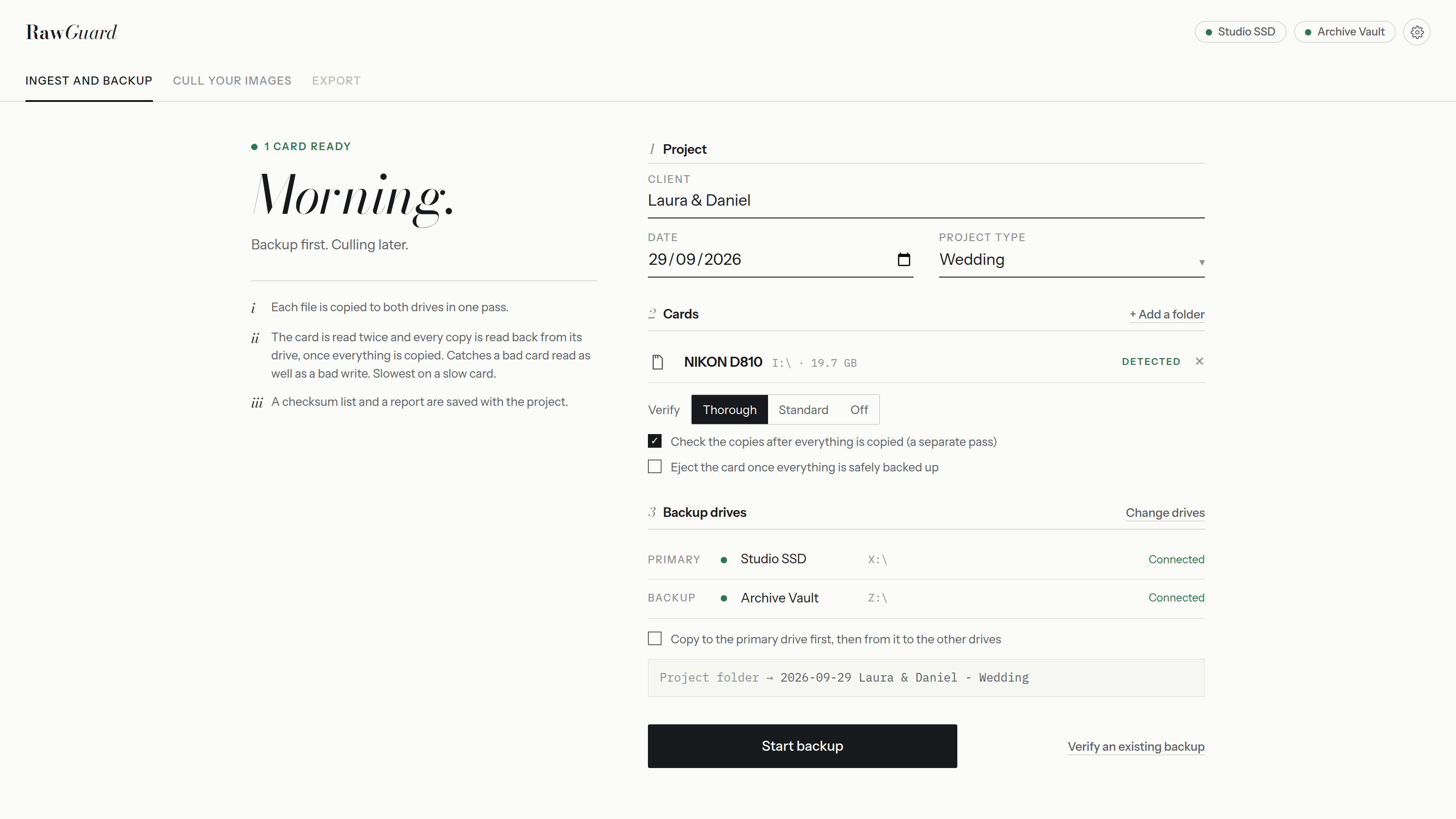Click the memory card icon beside NIKON D810
The image size is (1456, 819).
pos(657,362)
